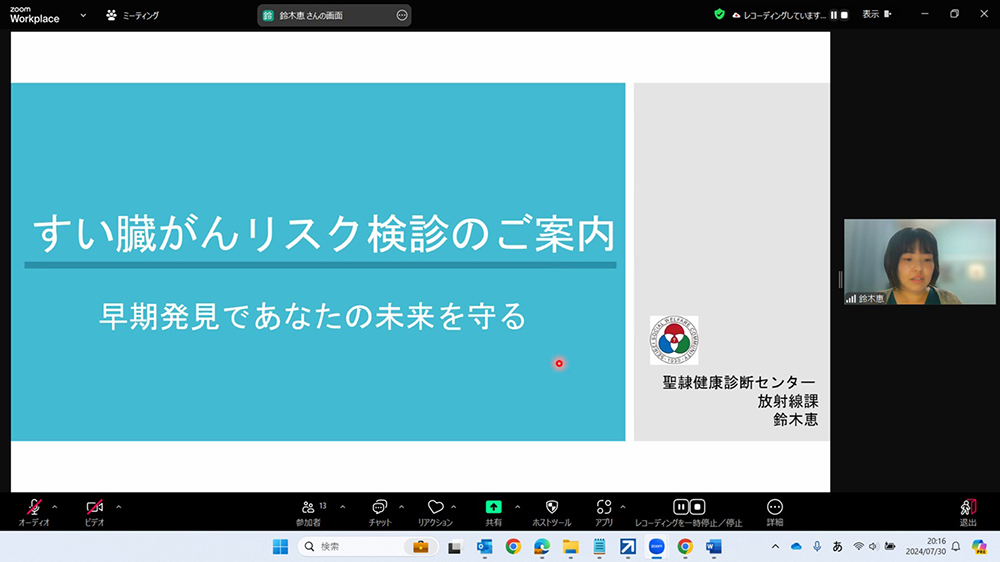Stop recording in the bottom toolbar

point(698,507)
